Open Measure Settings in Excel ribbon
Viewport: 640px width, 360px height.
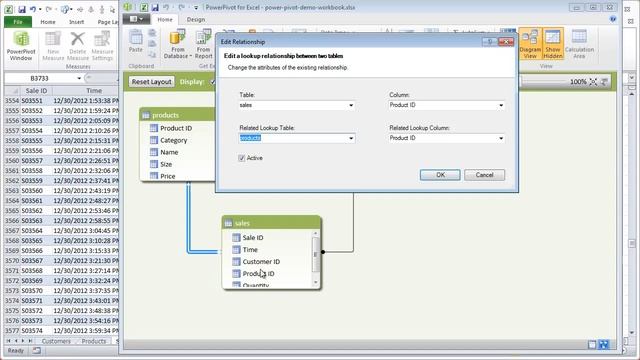pyautogui.click(x=102, y=46)
